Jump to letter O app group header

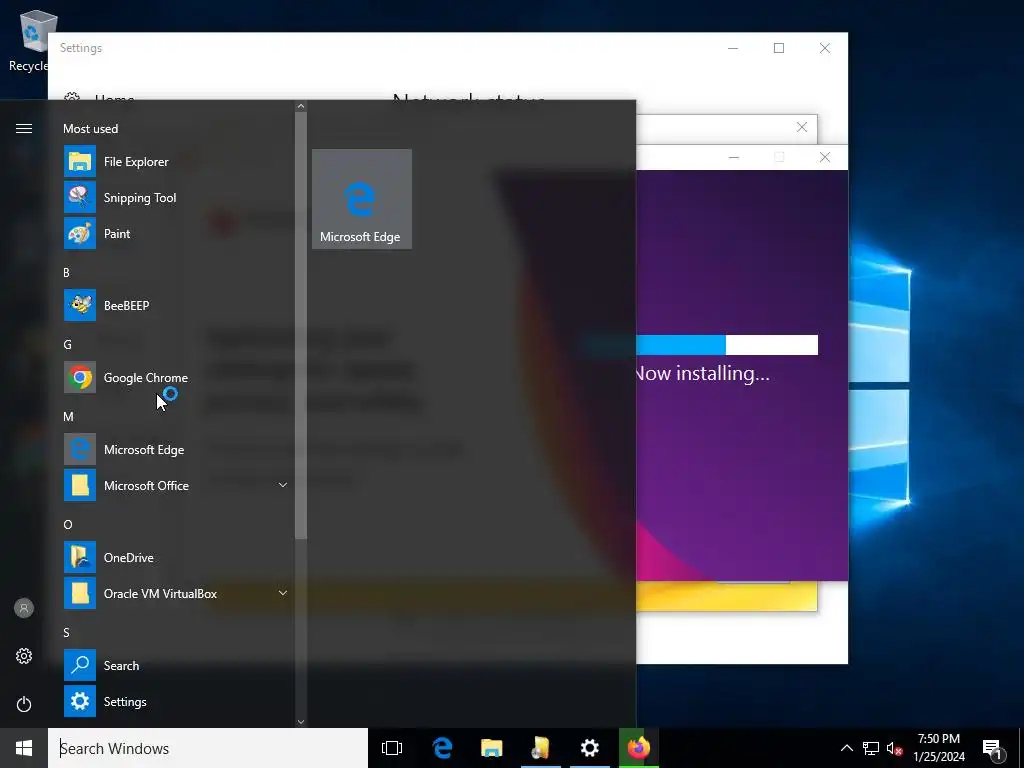[x=68, y=524]
